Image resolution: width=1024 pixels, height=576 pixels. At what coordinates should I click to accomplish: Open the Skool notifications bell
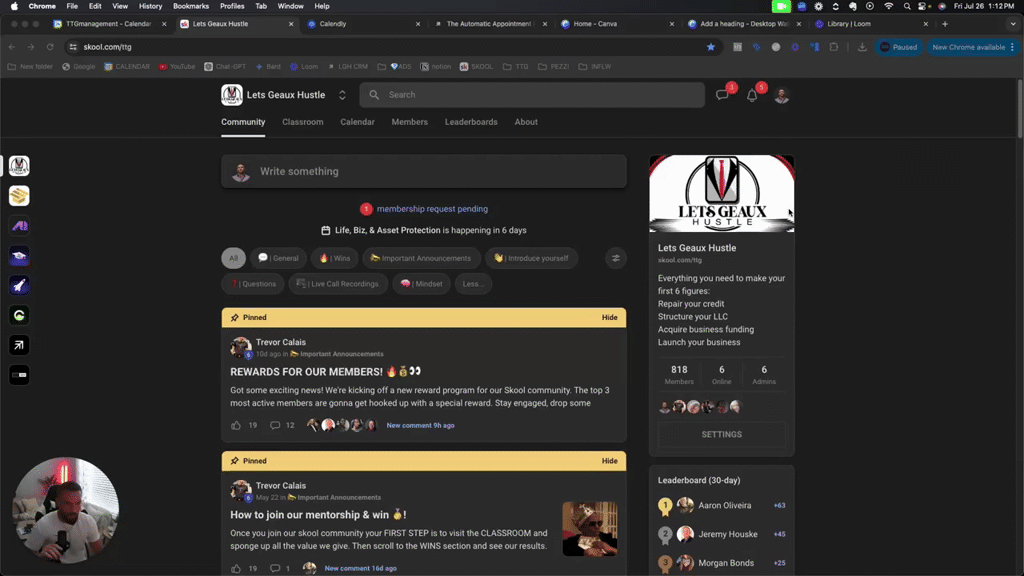click(751, 94)
